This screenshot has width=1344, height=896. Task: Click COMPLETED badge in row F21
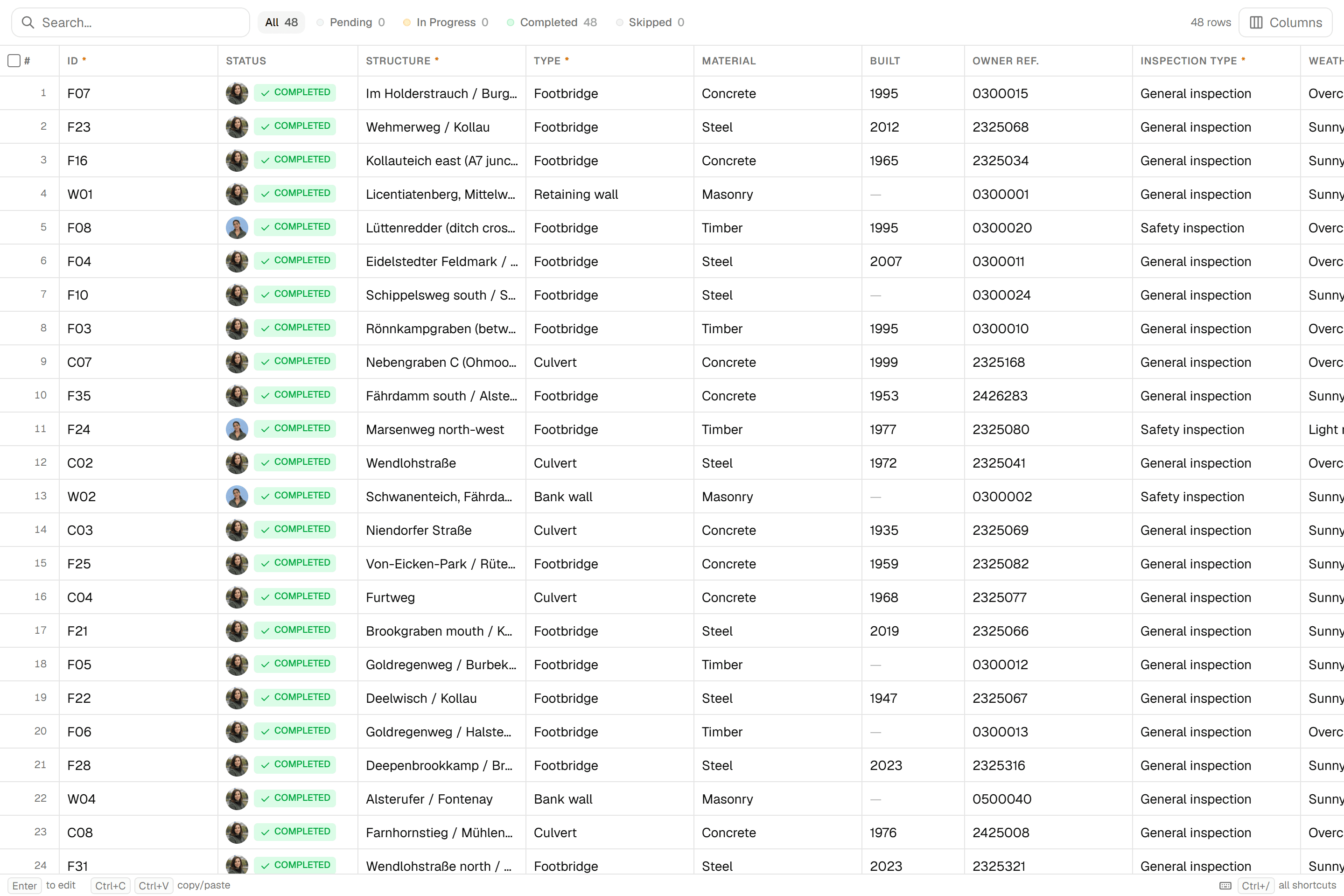(x=295, y=630)
